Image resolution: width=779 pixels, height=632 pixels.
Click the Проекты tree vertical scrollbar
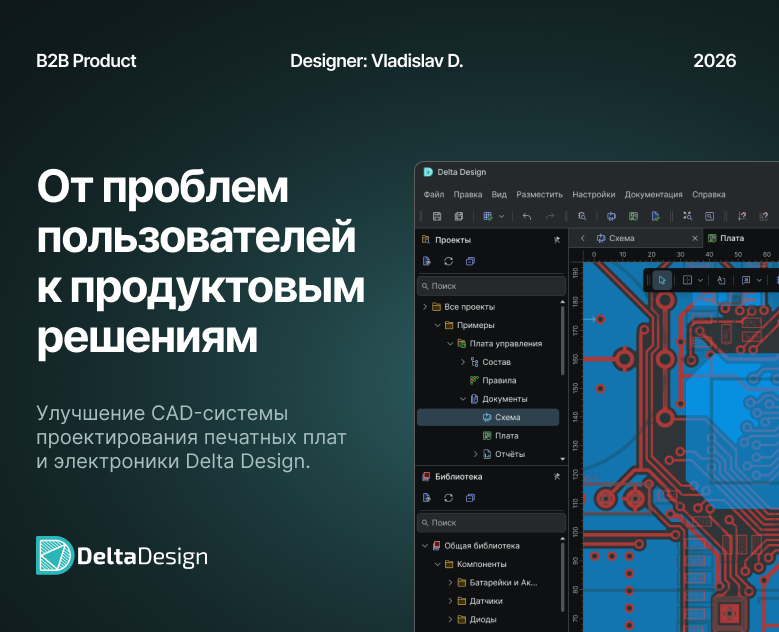(x=562, y=340)
